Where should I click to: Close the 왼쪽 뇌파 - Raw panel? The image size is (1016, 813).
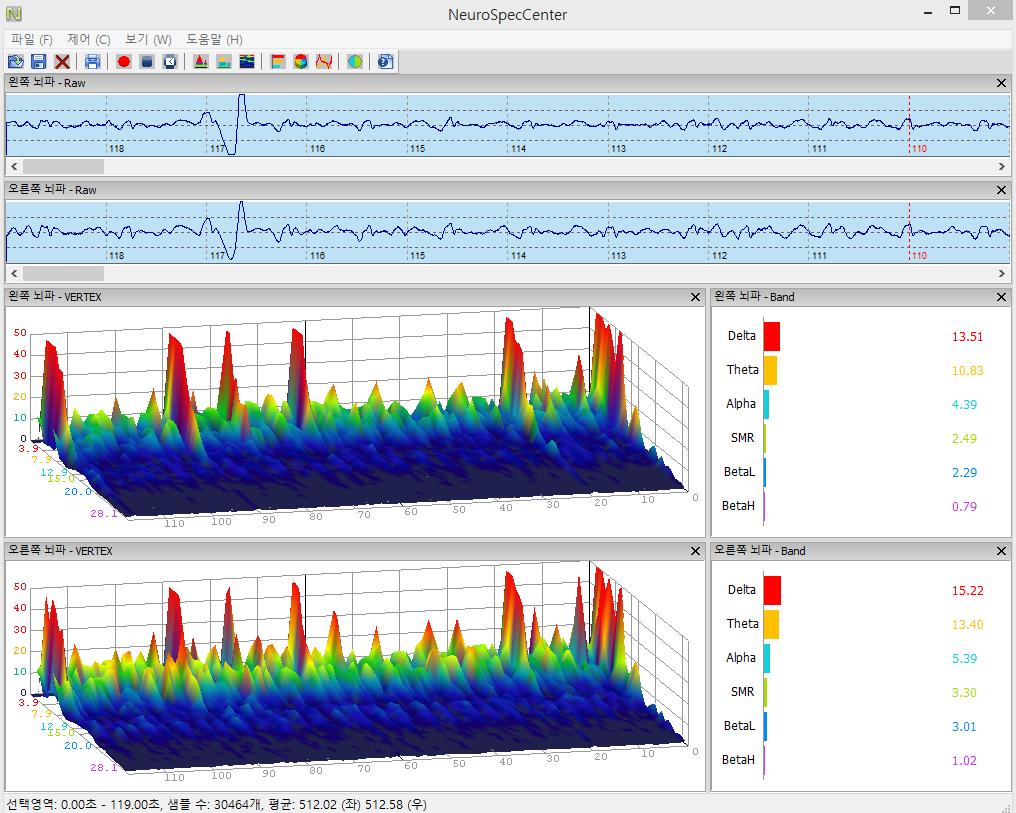(x=1001, y=83)
